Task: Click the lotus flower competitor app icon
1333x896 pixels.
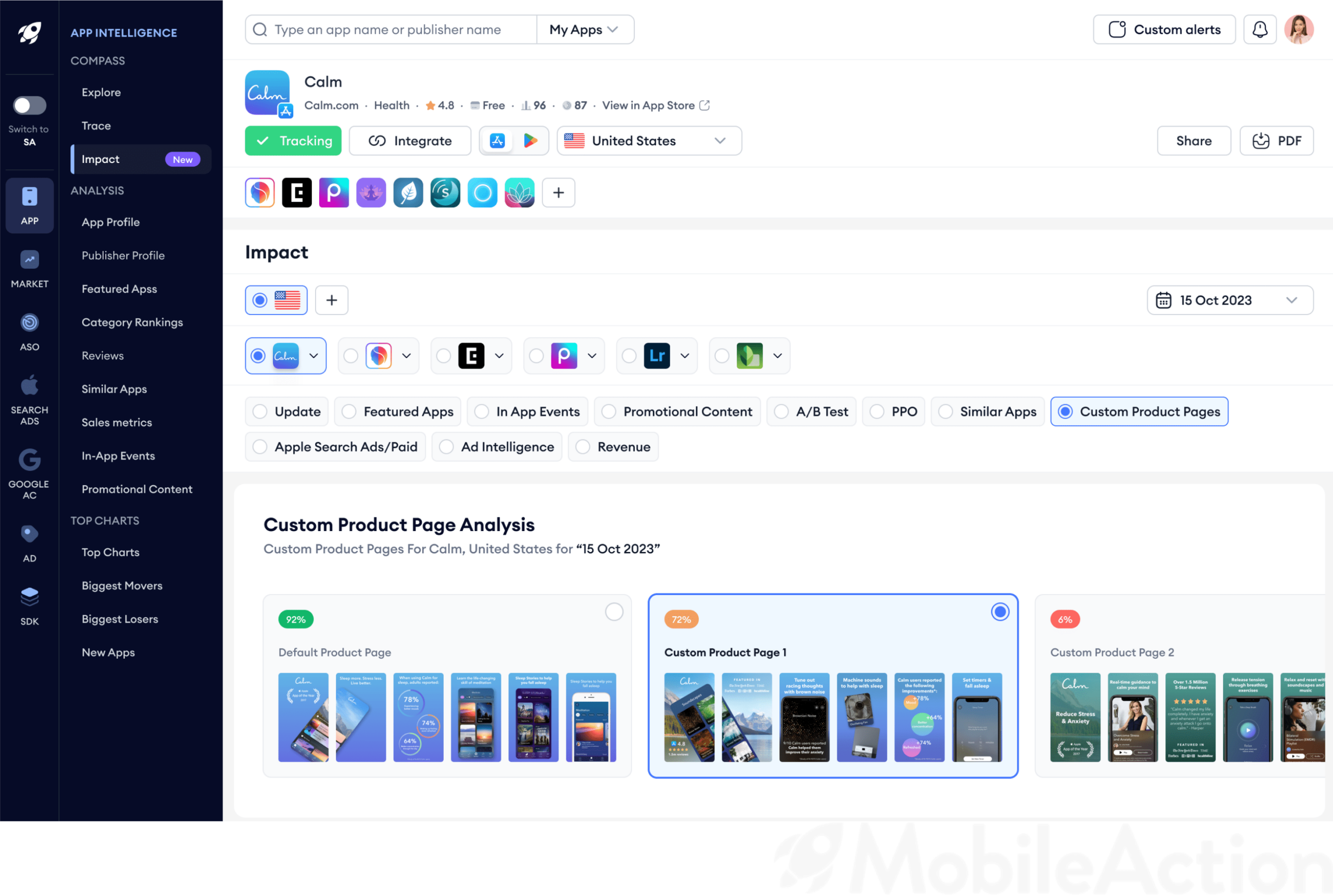Action: [519, 193]
